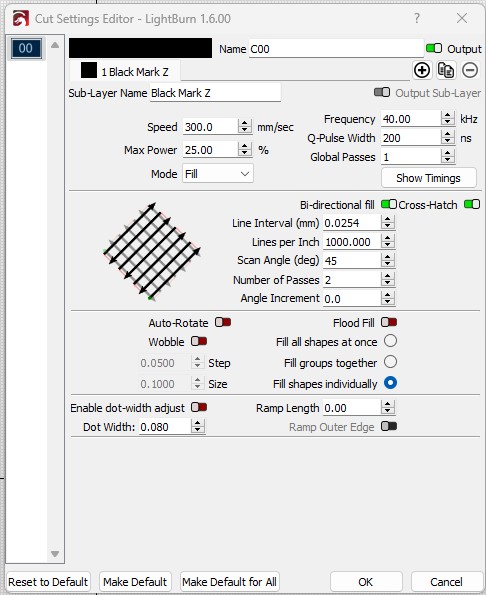Increase Scan Angle with up arrow

tap(387, 257)
